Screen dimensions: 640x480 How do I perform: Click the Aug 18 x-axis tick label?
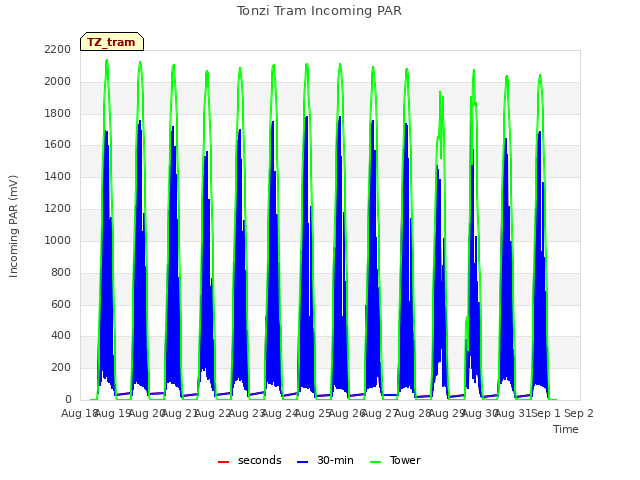(x=79, y=413)
